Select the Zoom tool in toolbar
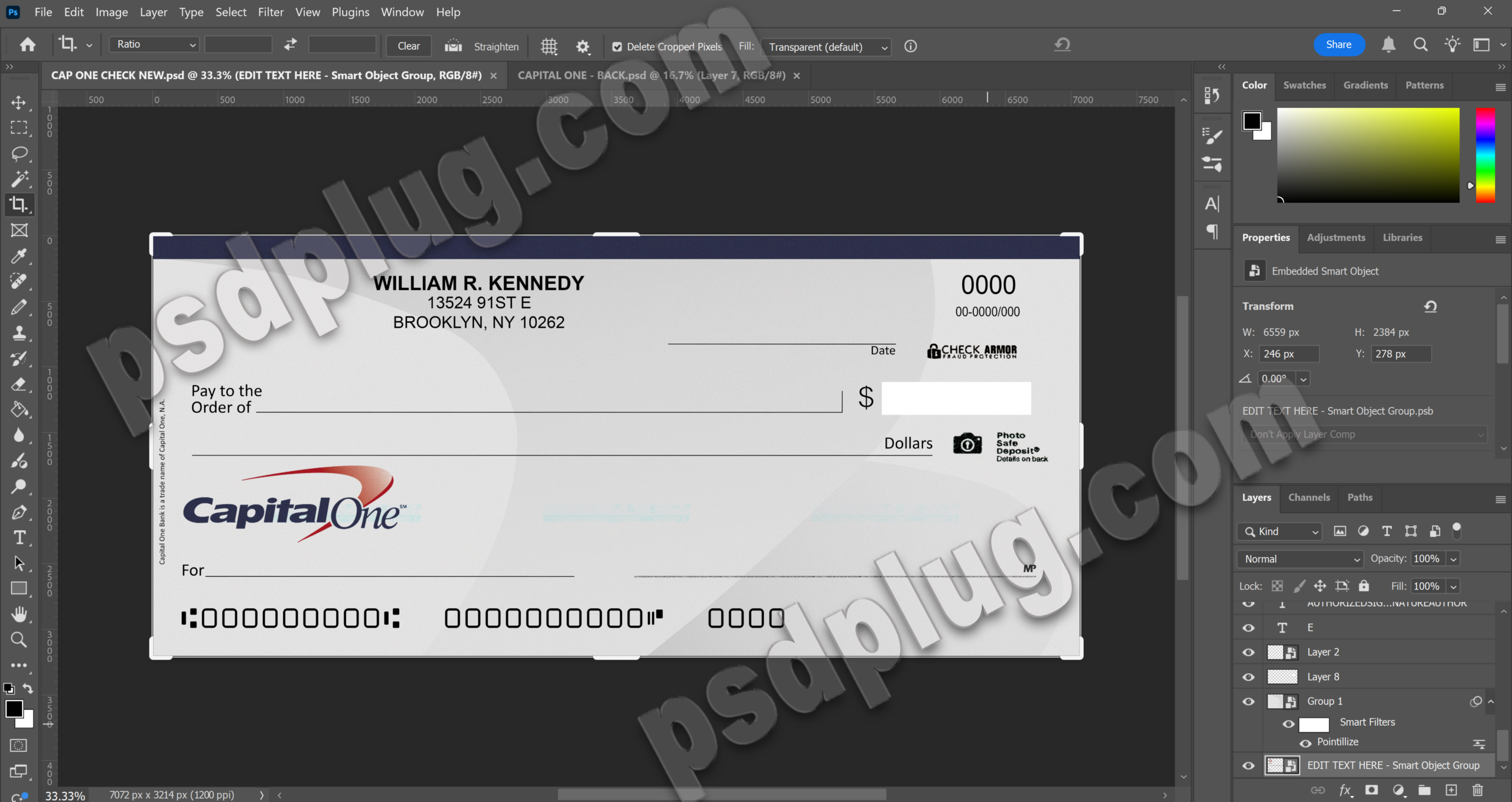Image resolution: width=1512 pixels, height=802 pixels. pos(19,640)
